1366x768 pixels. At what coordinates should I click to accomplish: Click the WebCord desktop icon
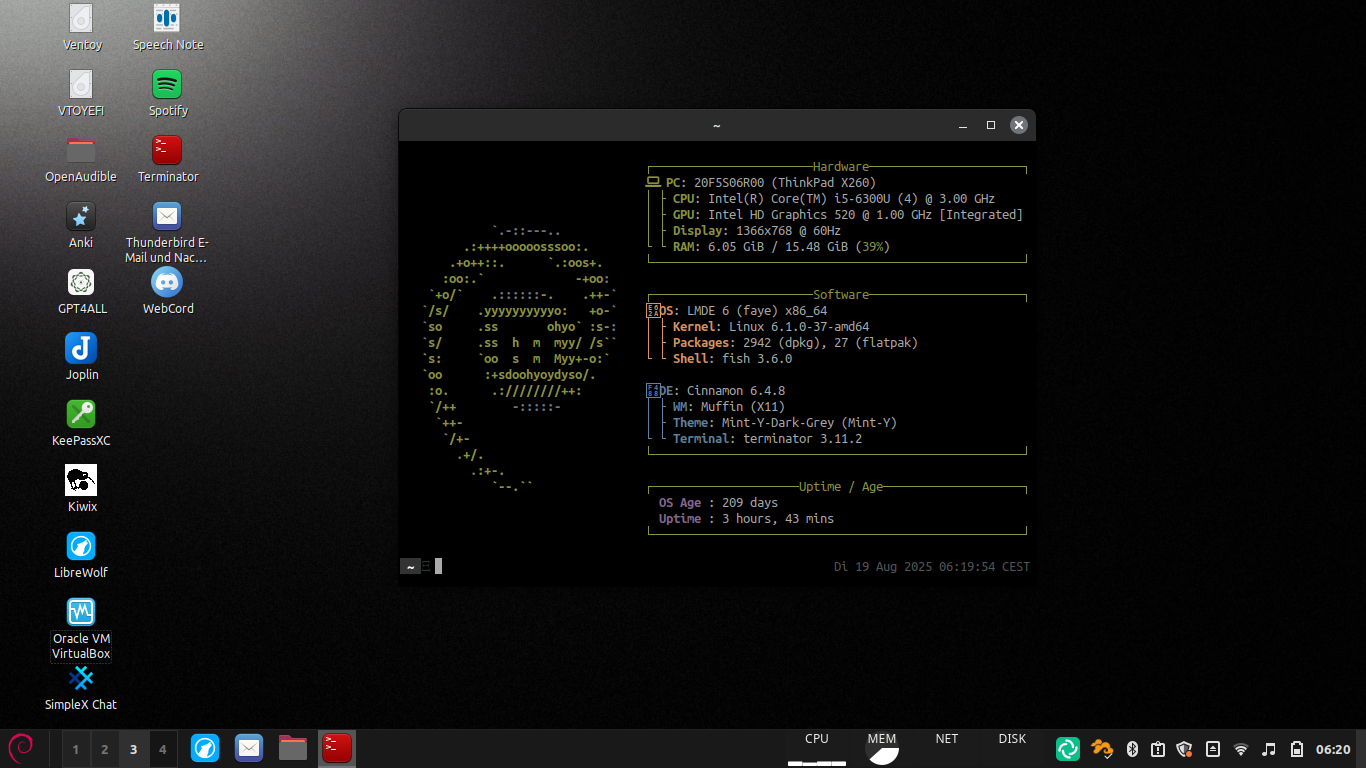[x=167, y=282]
